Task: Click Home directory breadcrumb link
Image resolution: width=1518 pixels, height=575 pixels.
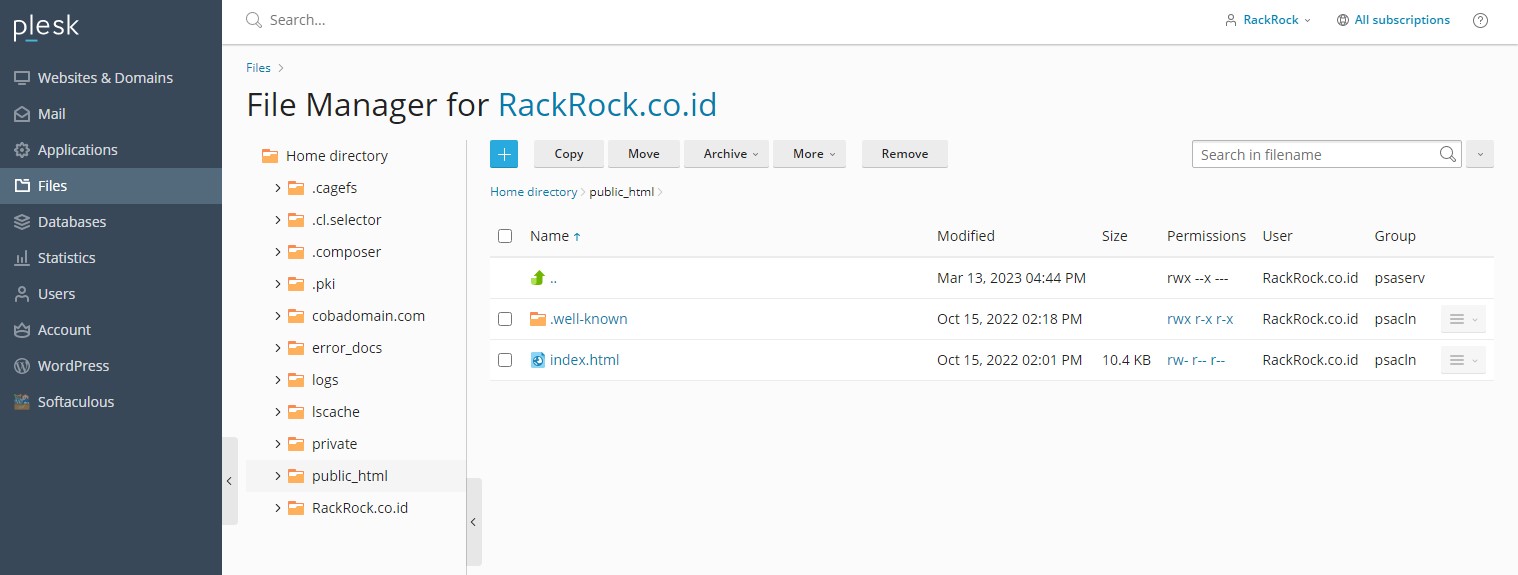Action: pyautogui.click(x=533, y=192)
